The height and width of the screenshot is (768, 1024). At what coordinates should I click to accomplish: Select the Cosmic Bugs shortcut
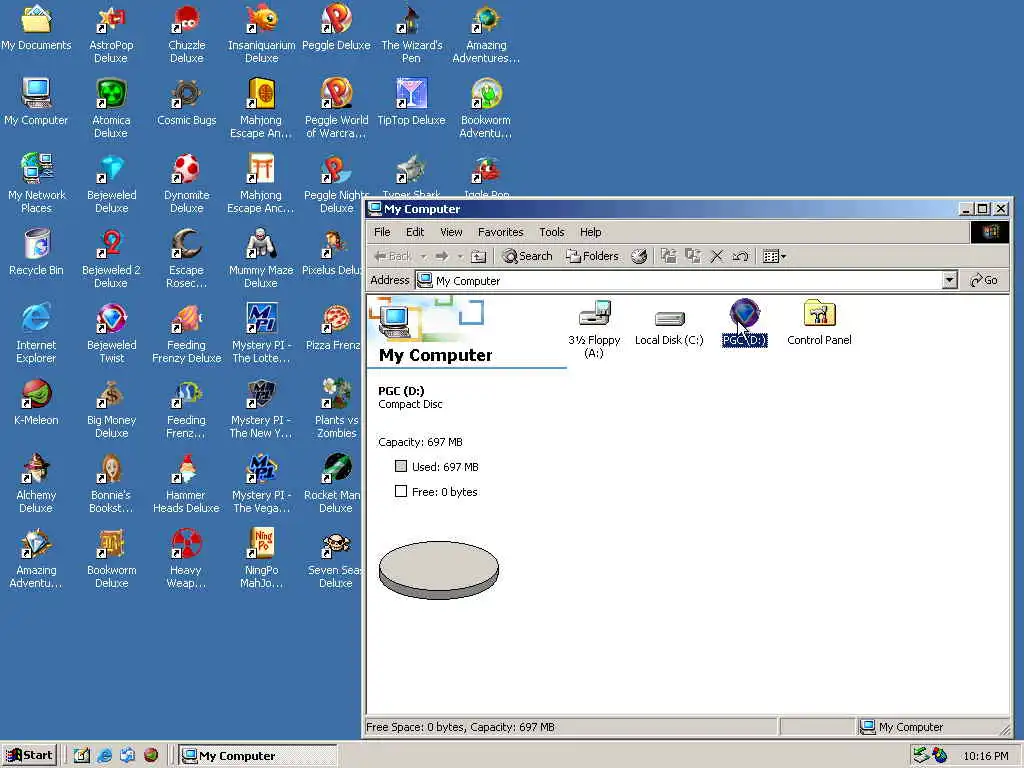[186, 102]
